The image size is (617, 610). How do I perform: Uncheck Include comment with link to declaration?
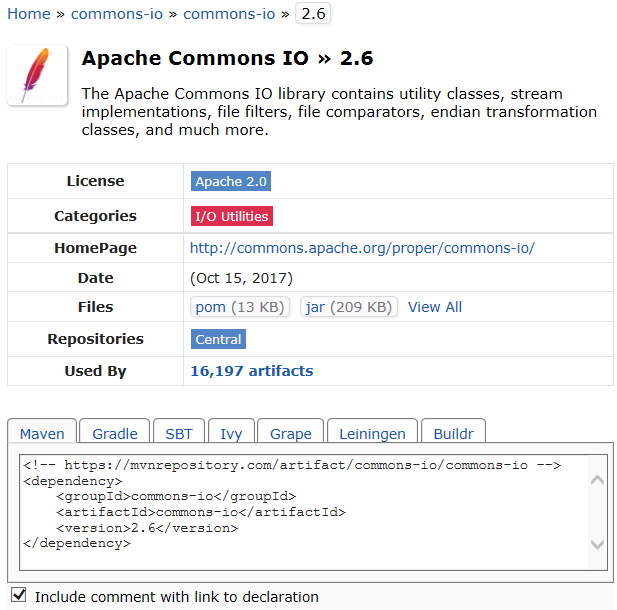point(18,595)
